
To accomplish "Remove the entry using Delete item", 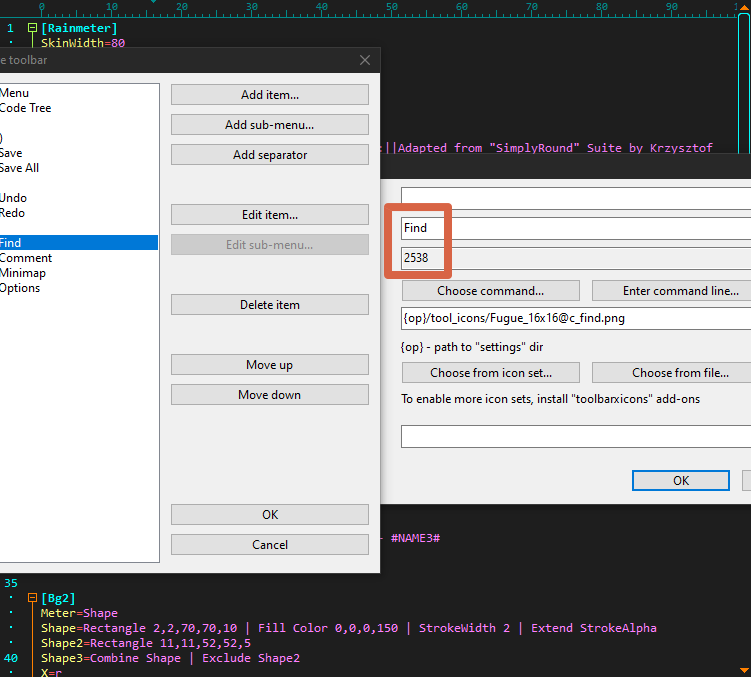I will tap(270, 305).
